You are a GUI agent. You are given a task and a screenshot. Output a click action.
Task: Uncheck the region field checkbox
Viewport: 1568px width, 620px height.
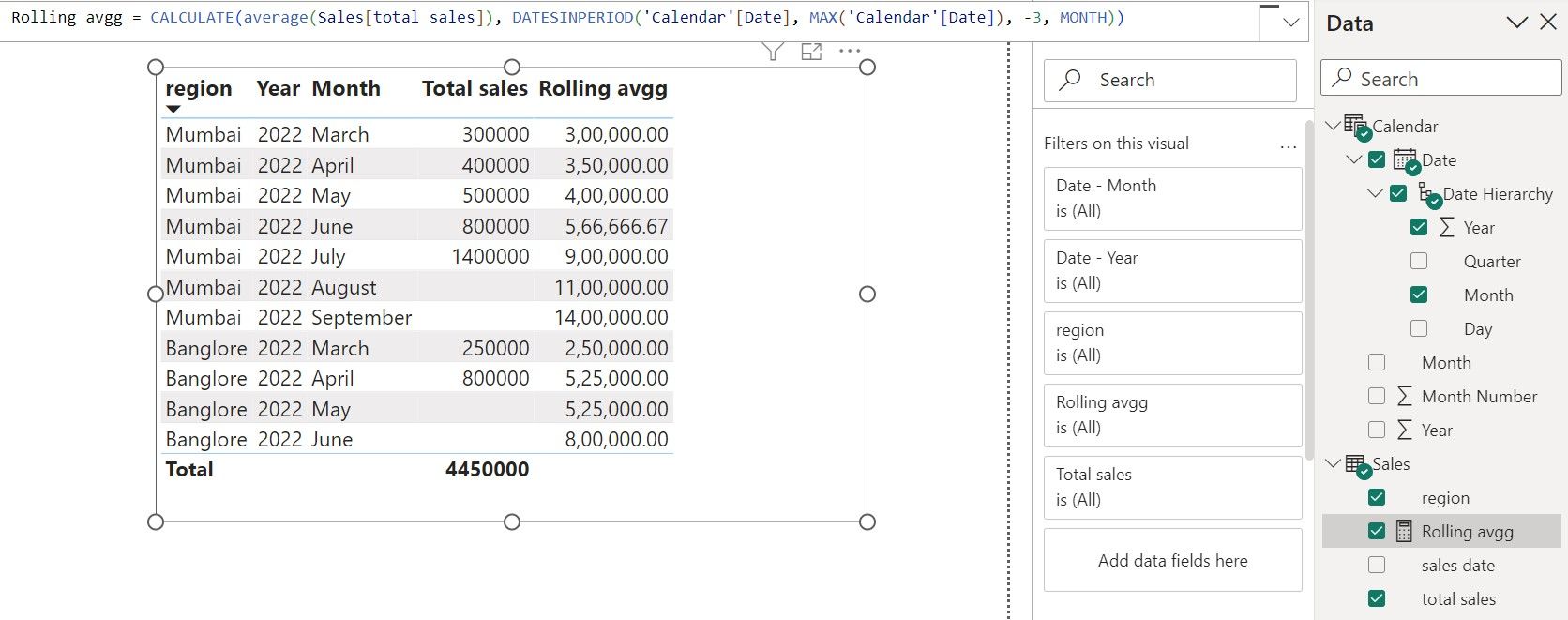(x=1377, y=498)
